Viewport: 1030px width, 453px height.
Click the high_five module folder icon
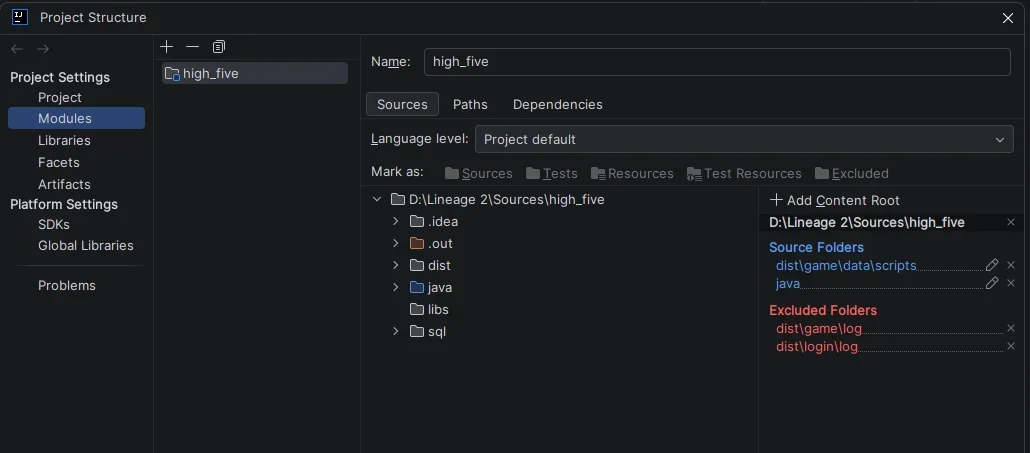172,74
